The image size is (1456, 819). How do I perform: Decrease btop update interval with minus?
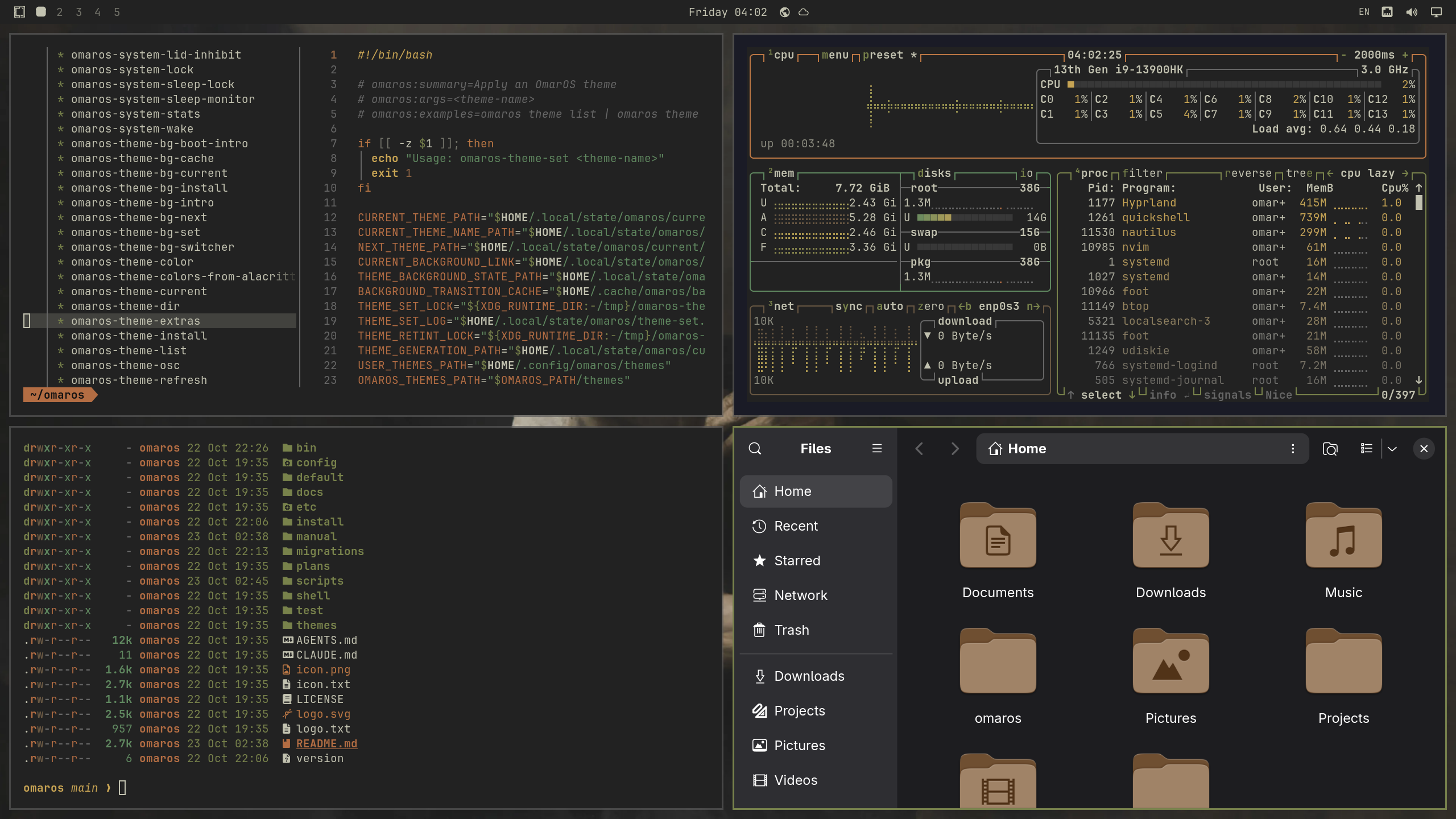point(1343,55)
